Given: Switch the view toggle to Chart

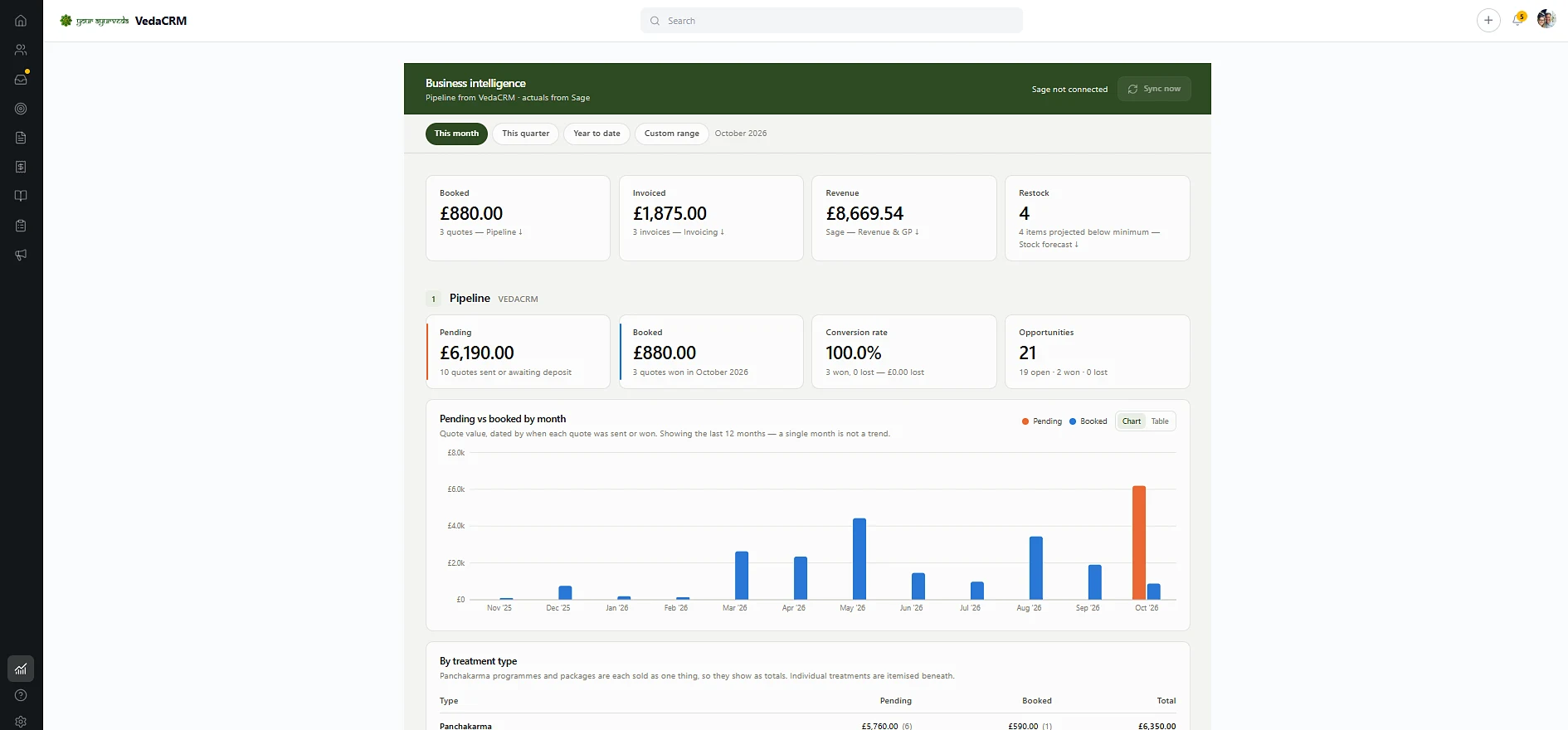Looking at the screenshot, I should (1131, 421).
